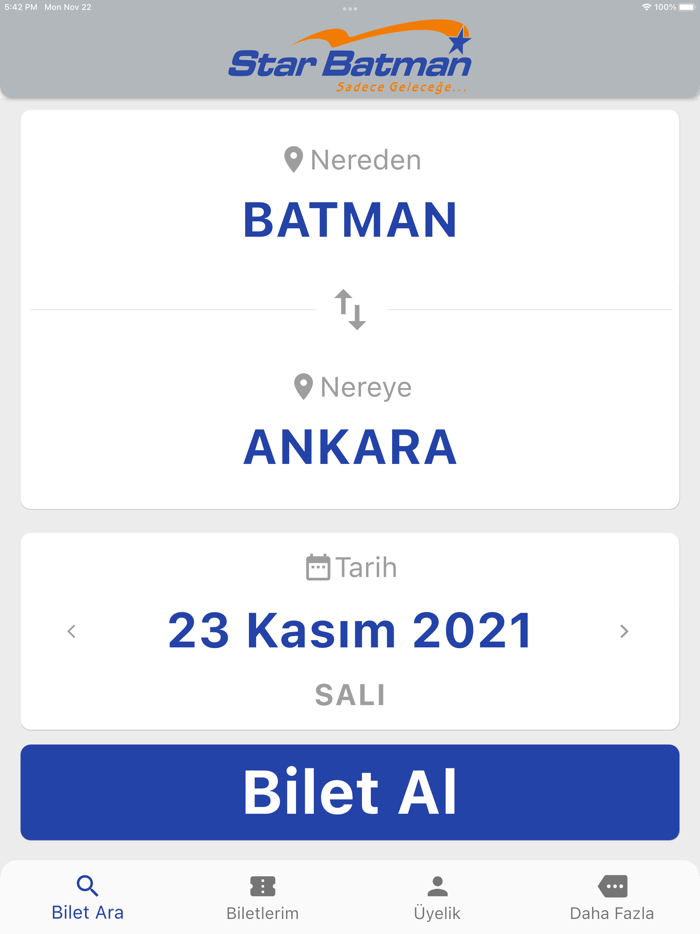Tap the location pin beside Nereden
This screenshot has width=700, height=934.
293,158
